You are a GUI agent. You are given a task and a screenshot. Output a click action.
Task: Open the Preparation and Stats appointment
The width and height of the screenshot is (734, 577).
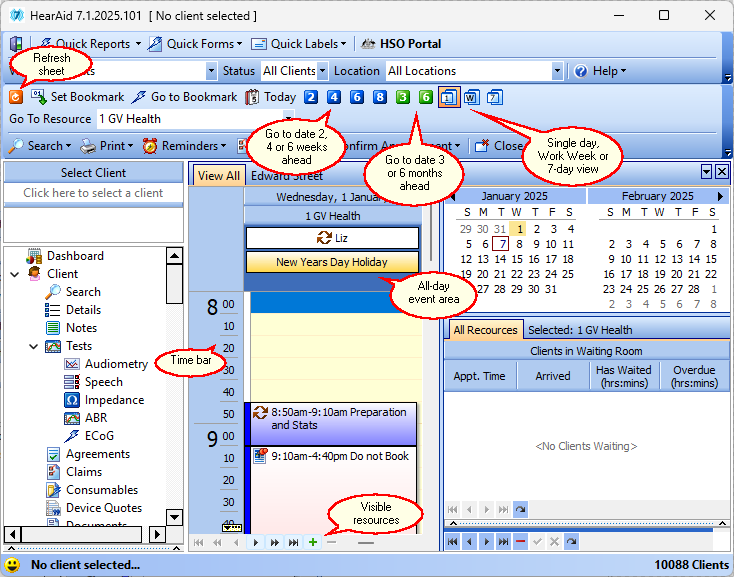pyautogui.click(x=333, y=424)
